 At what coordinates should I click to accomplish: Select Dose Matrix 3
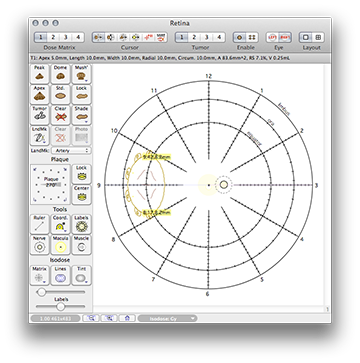tap(65, 37)
